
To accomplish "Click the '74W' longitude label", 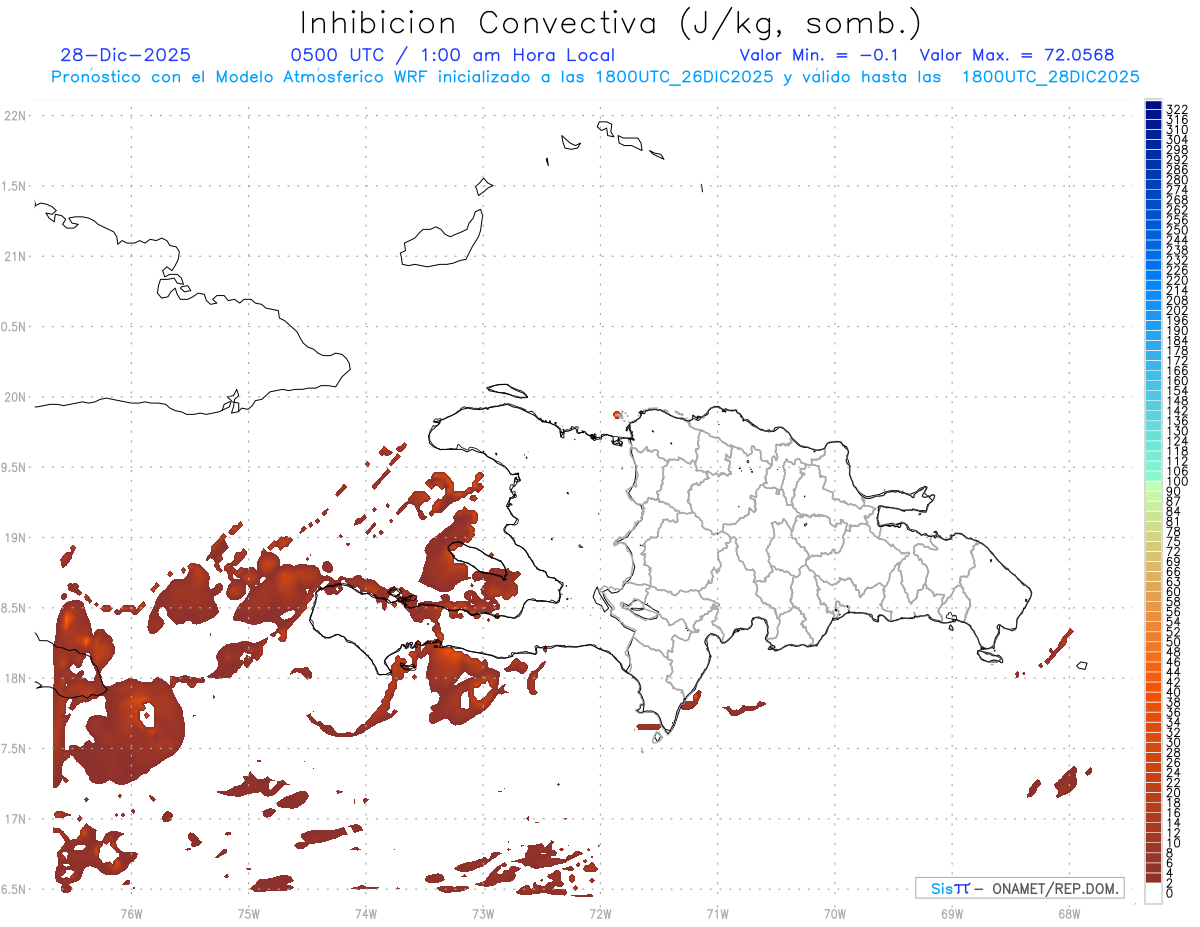I will click(366, 912).
